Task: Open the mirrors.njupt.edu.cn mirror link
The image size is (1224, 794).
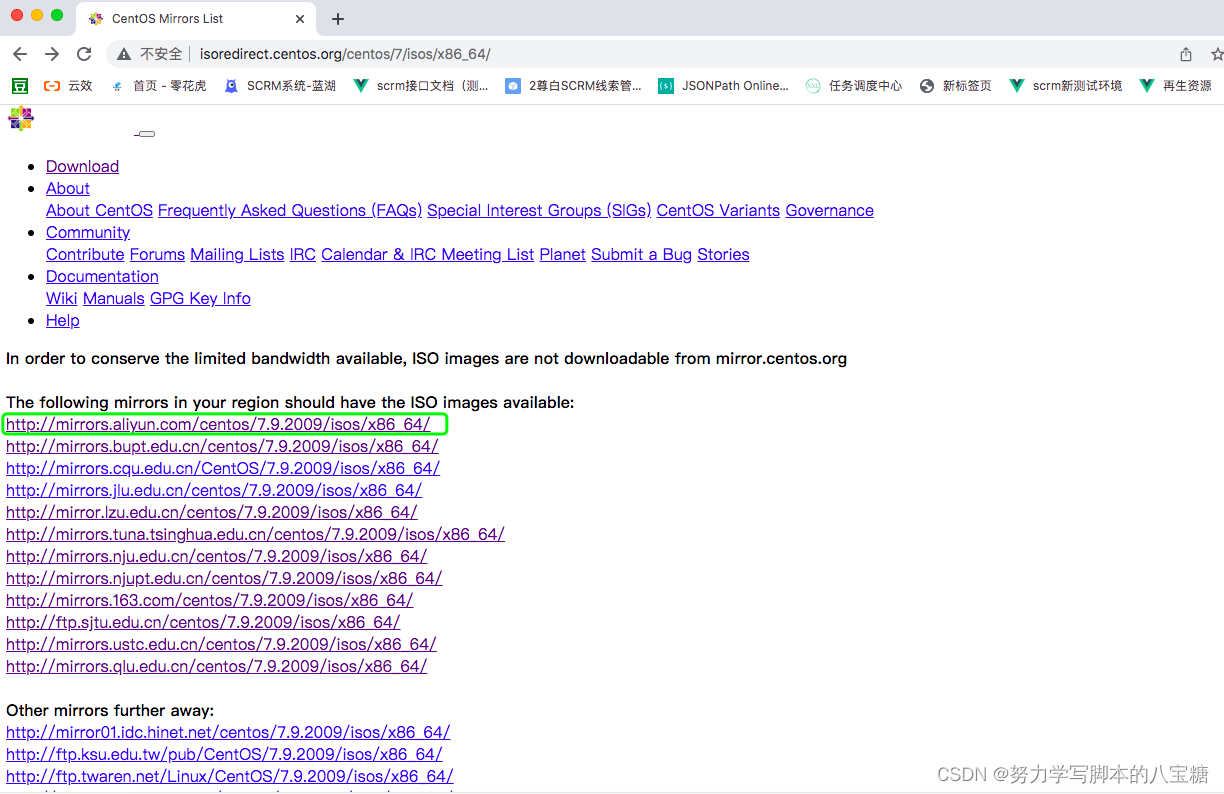Action: point(224,579)
